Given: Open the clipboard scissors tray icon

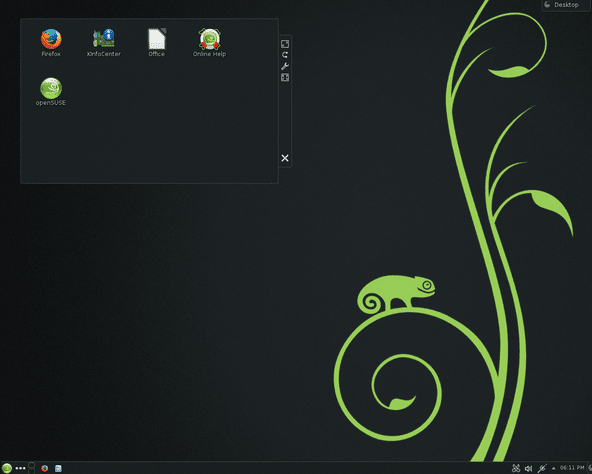Looking at the screenshot, I should click(516, 468).
